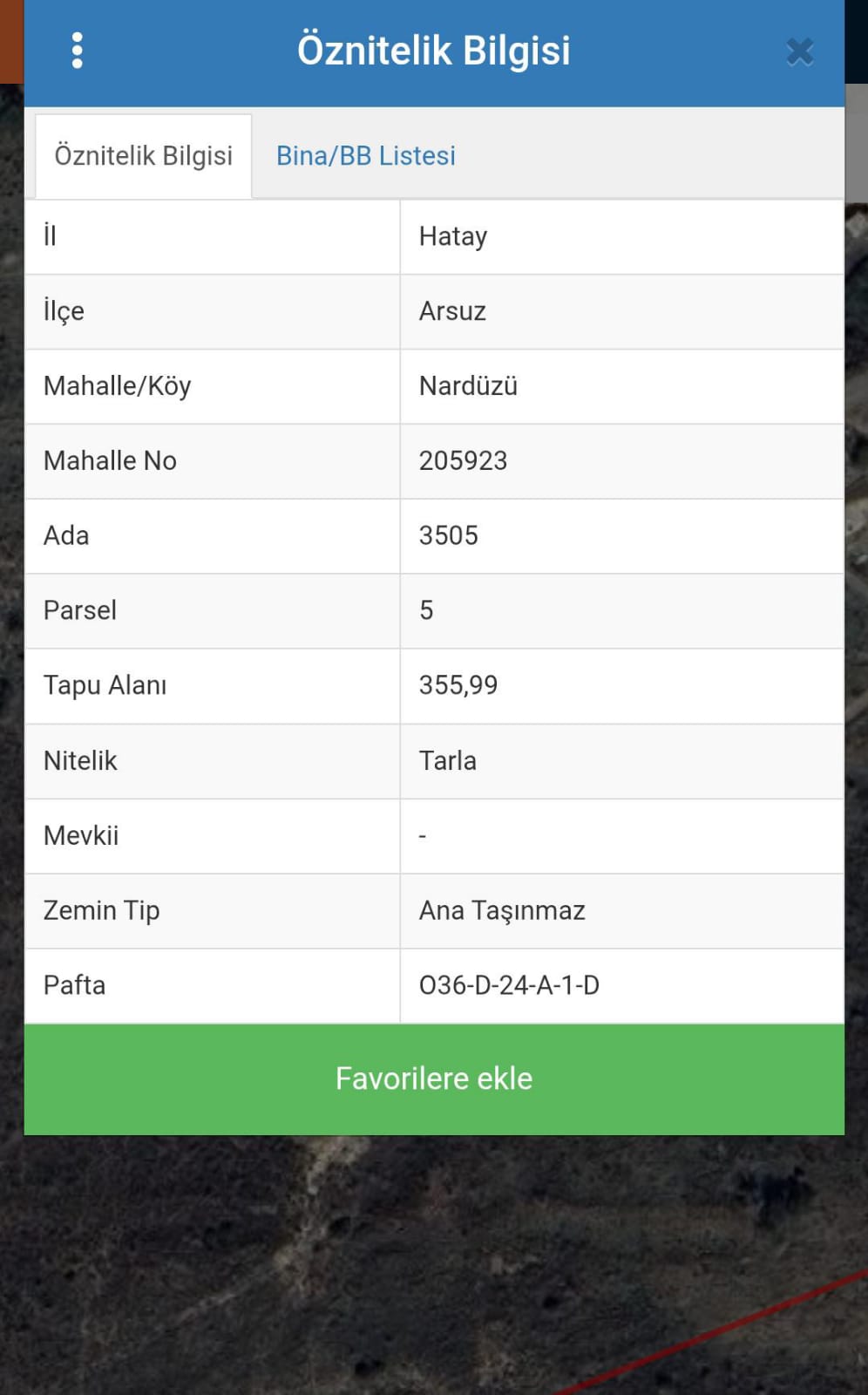
Task: Click the Nardüzü neighborhood value
Action: click(468, 386)
